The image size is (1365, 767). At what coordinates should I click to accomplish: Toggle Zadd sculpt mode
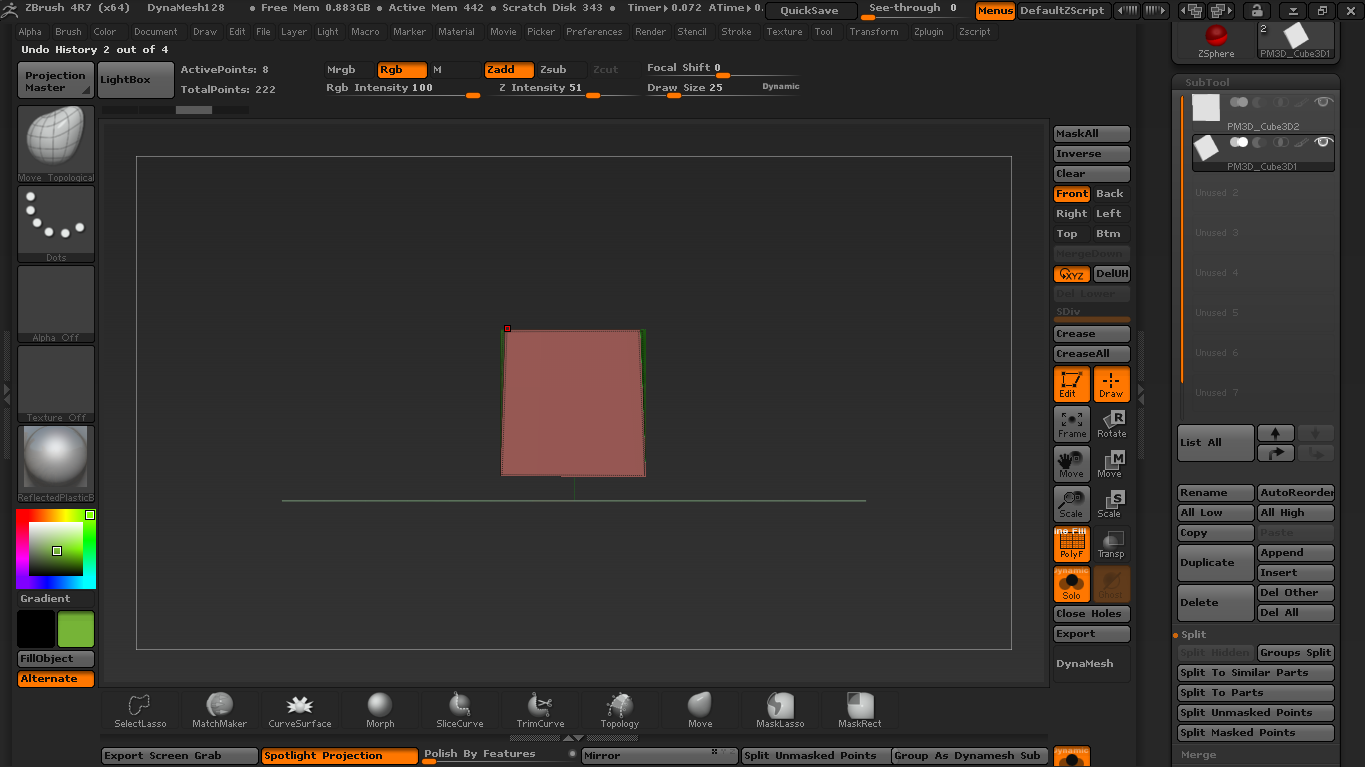click(509, 70)
